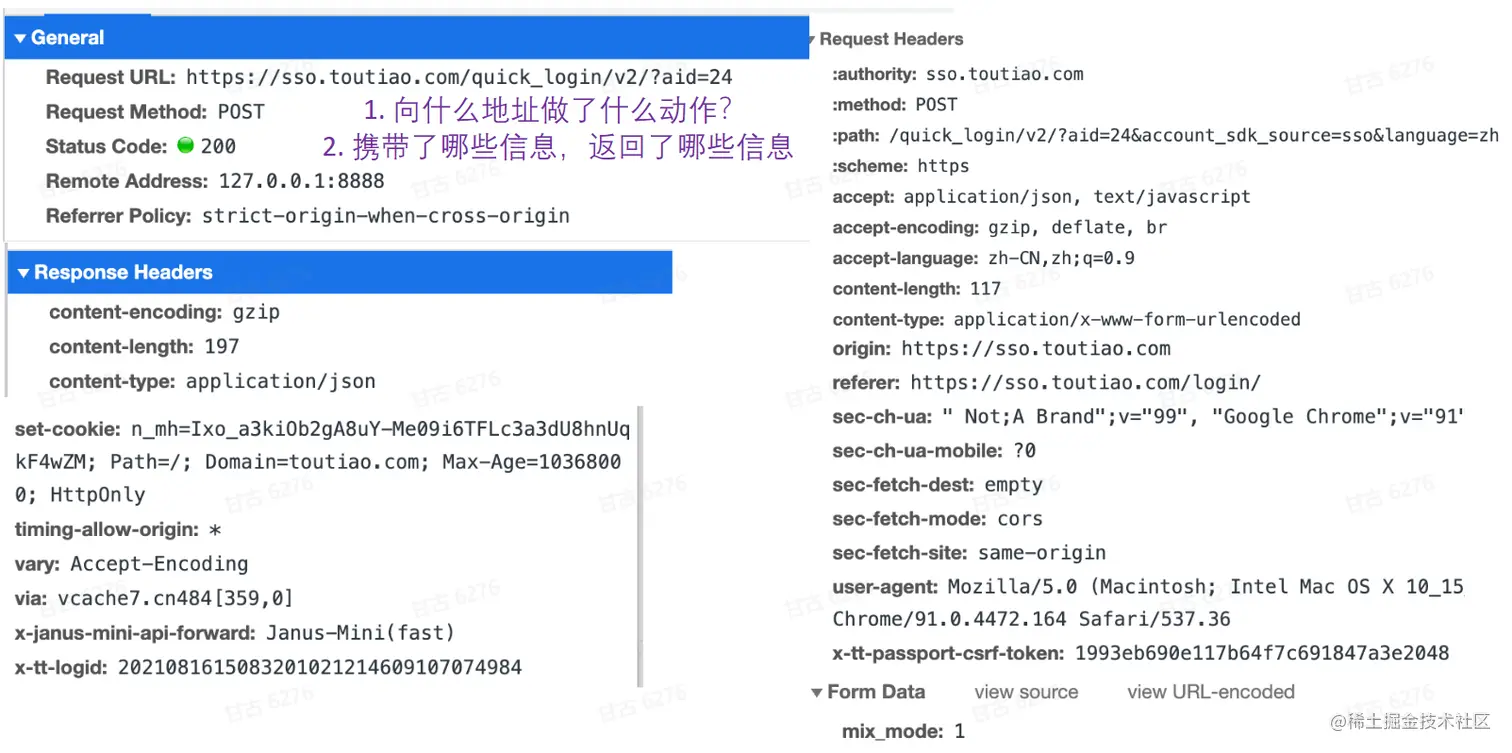Select the x-tt-logid header value

tap(320, 667)
